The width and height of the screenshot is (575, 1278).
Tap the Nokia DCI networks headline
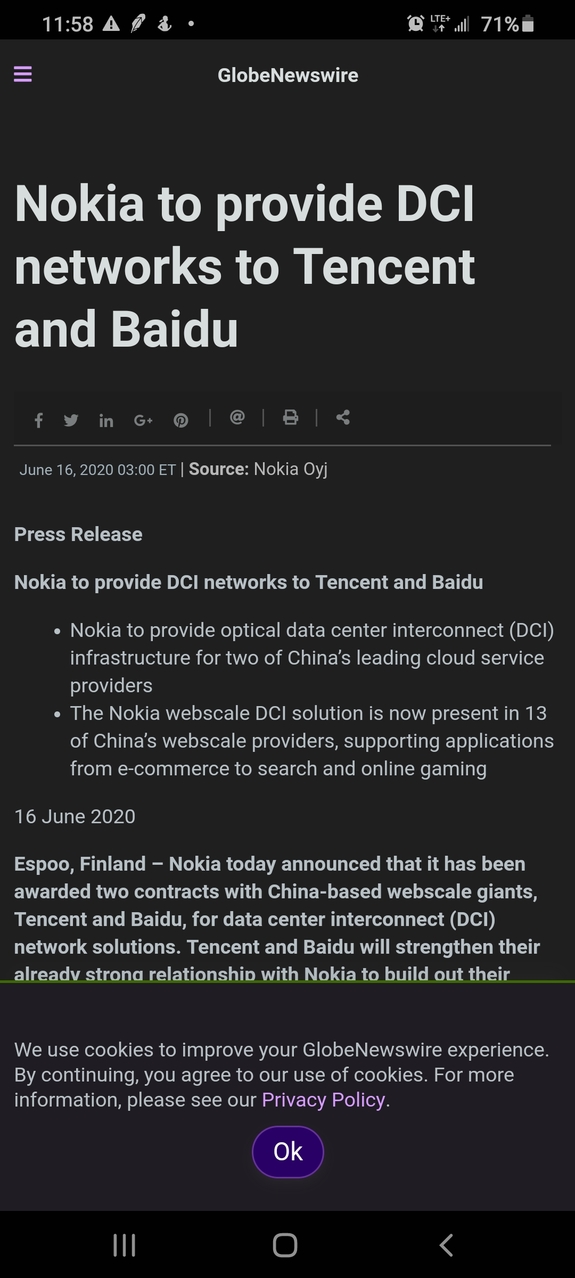click(x=245, y=267)
